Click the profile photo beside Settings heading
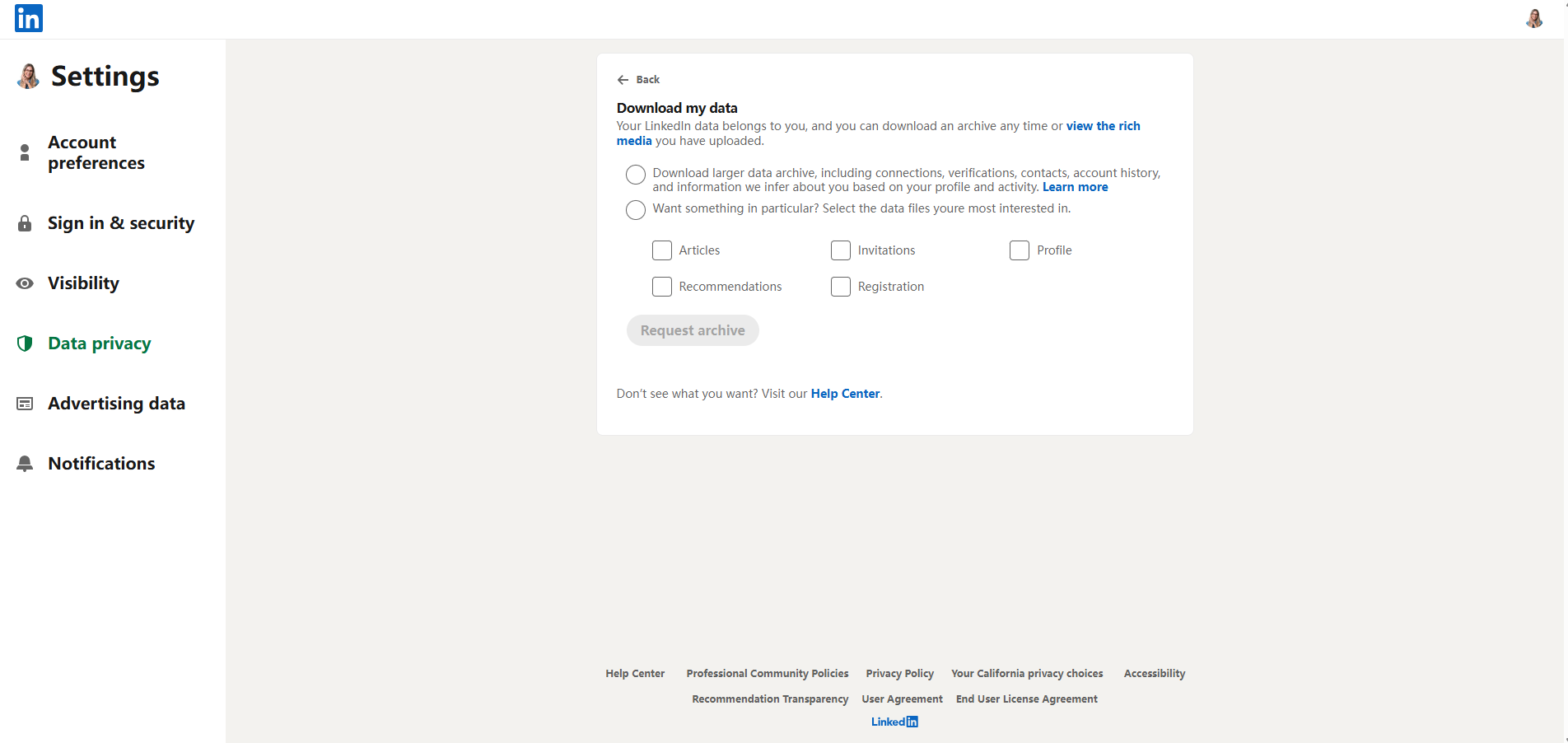 [x=28, y=77]
